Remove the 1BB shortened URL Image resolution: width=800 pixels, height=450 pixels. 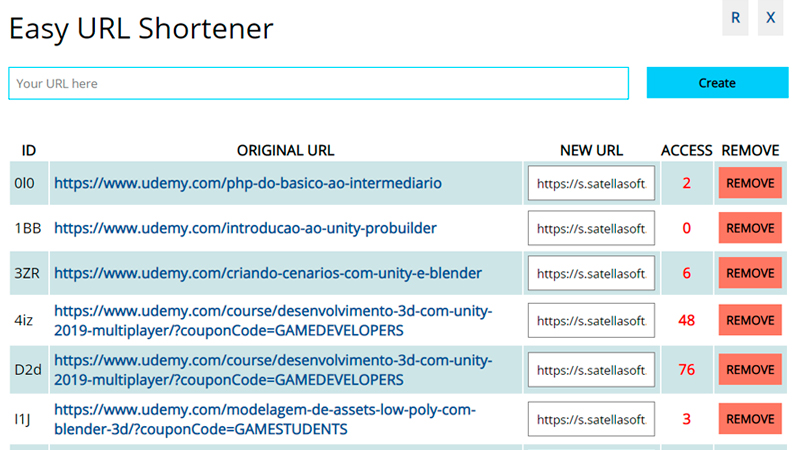point(750,228)
